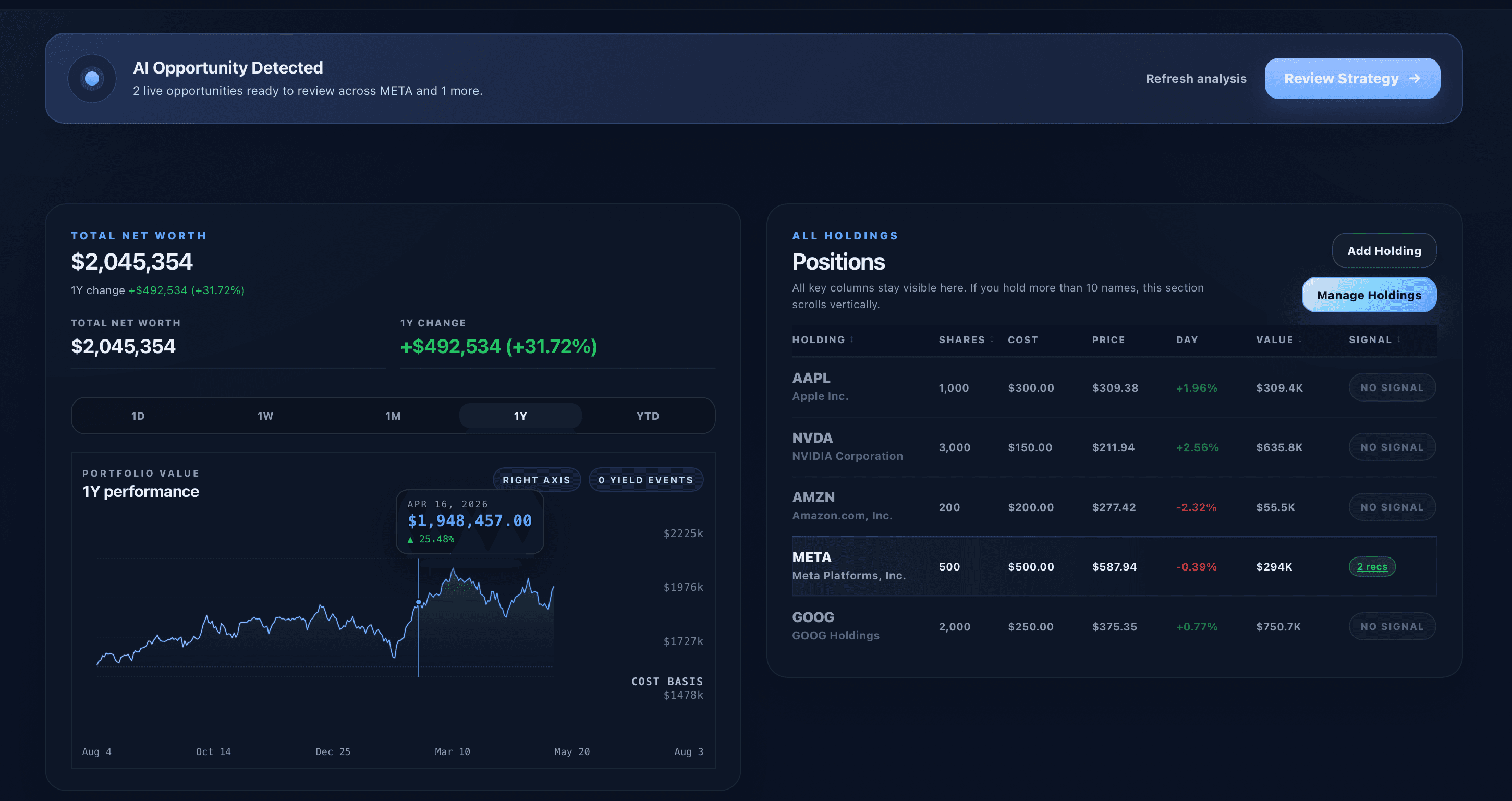Image resolution: width=1512 pixels, height=801 pixels.
Task: Sort by the Shares column sort icon
Action: [x=992, y=339]
